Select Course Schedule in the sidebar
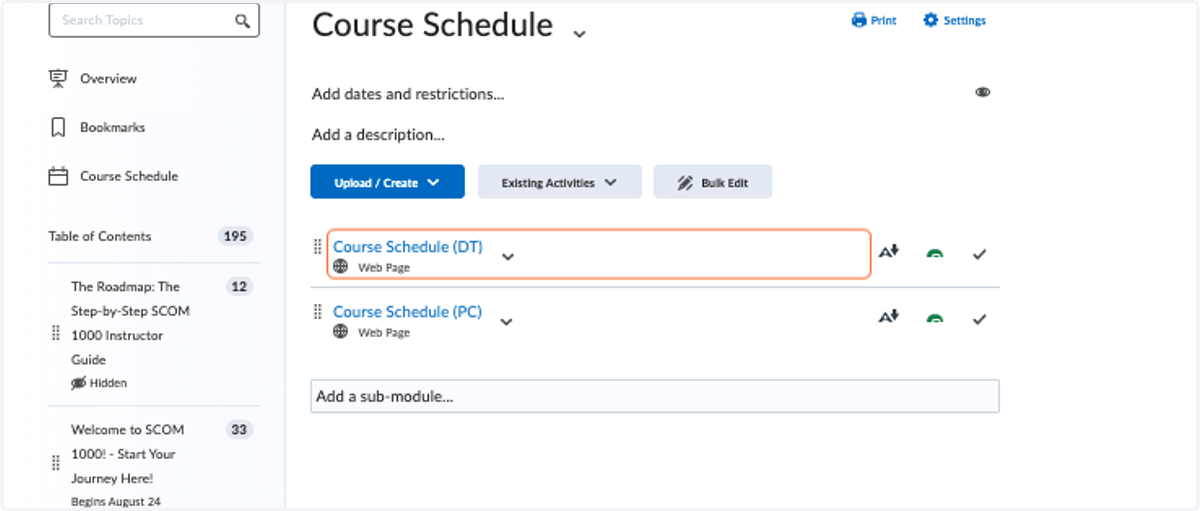The width and height of the screenshot is (1200, 511). click(x=129, y=176)
